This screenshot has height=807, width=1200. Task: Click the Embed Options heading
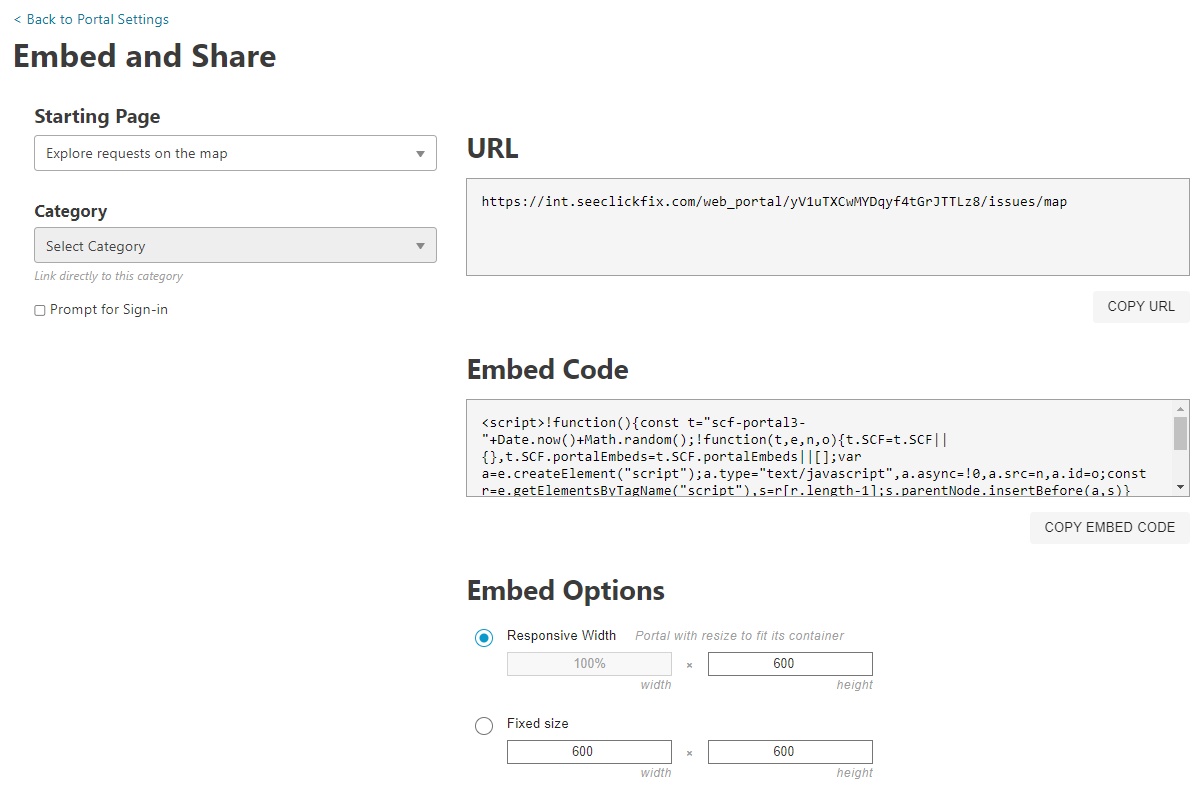(x=566, y=590)
